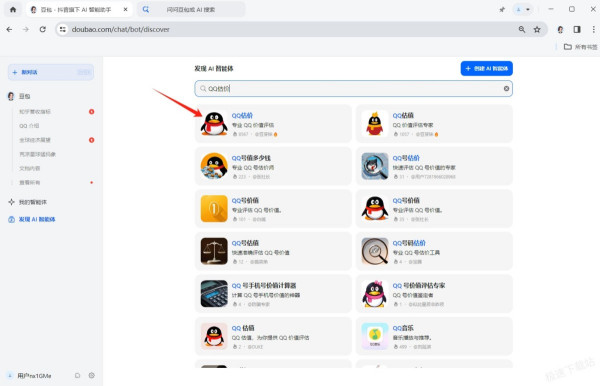
Task: Select 发现 AI 智能体 in the sidebar
Action: (x=37, y=219)
